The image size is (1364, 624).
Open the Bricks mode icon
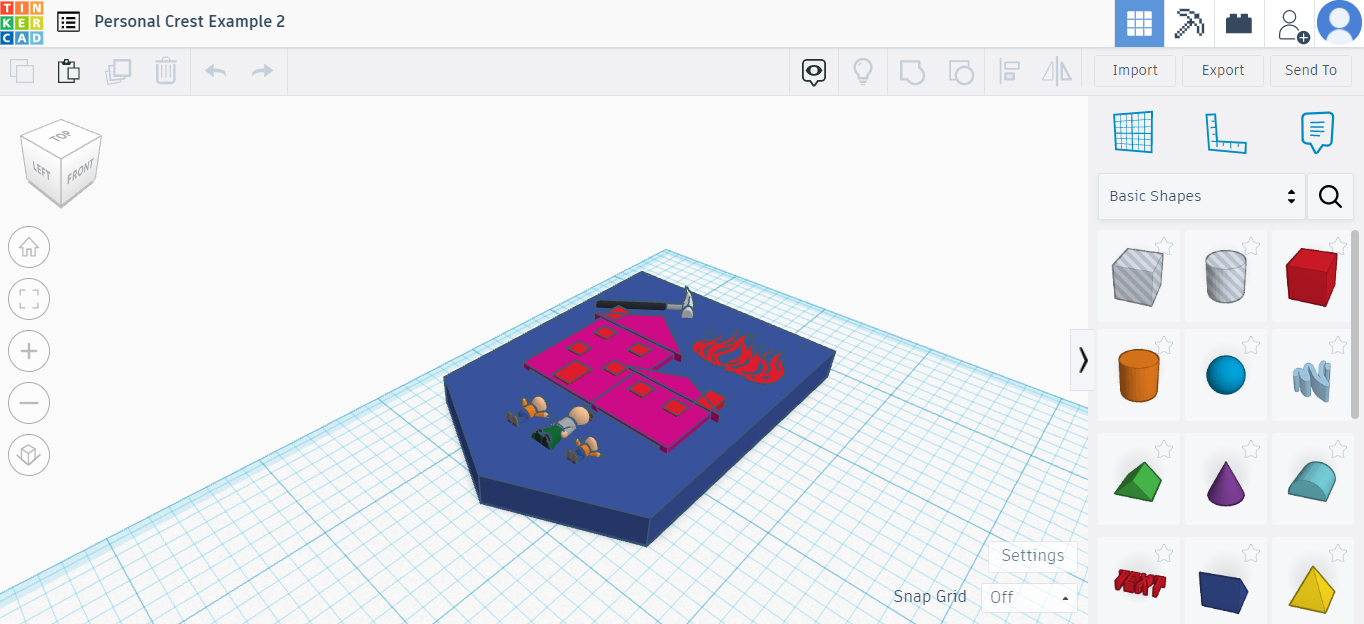click(x=1239, y=23)
